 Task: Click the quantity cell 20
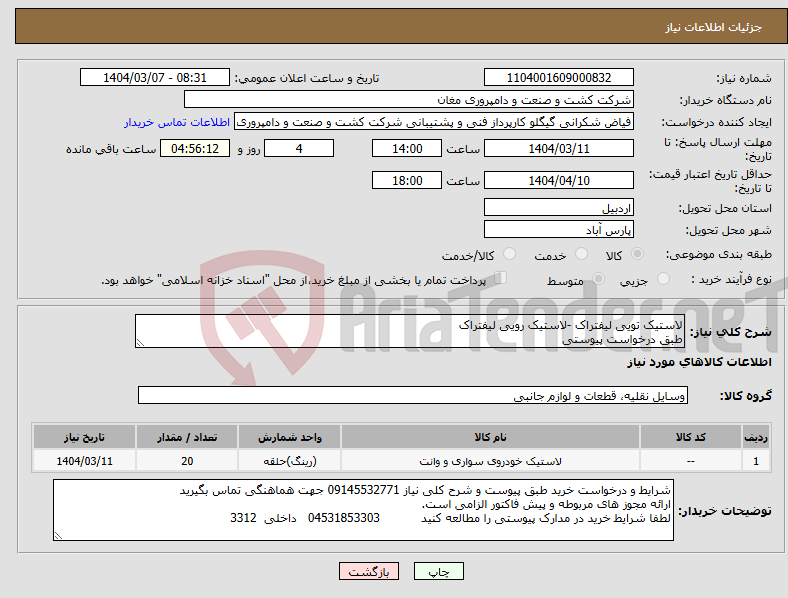pyautogui.click(x=187, y=461)
